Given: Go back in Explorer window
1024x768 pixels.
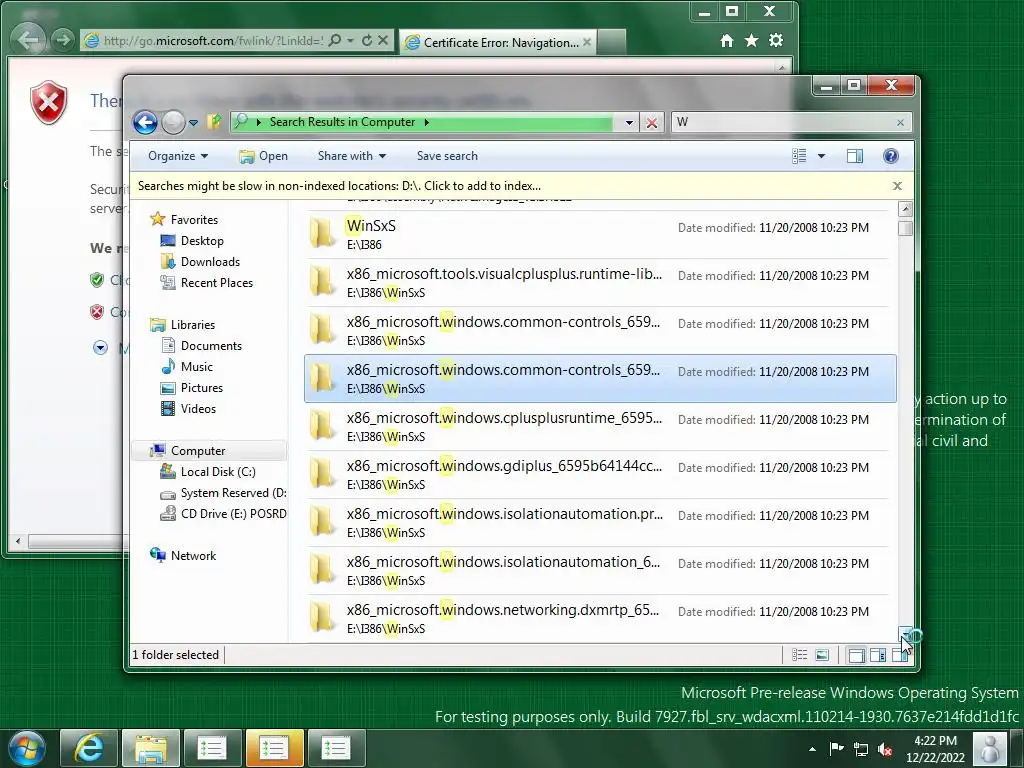Looking at the screenshot, I should click(x=145, y=122).
